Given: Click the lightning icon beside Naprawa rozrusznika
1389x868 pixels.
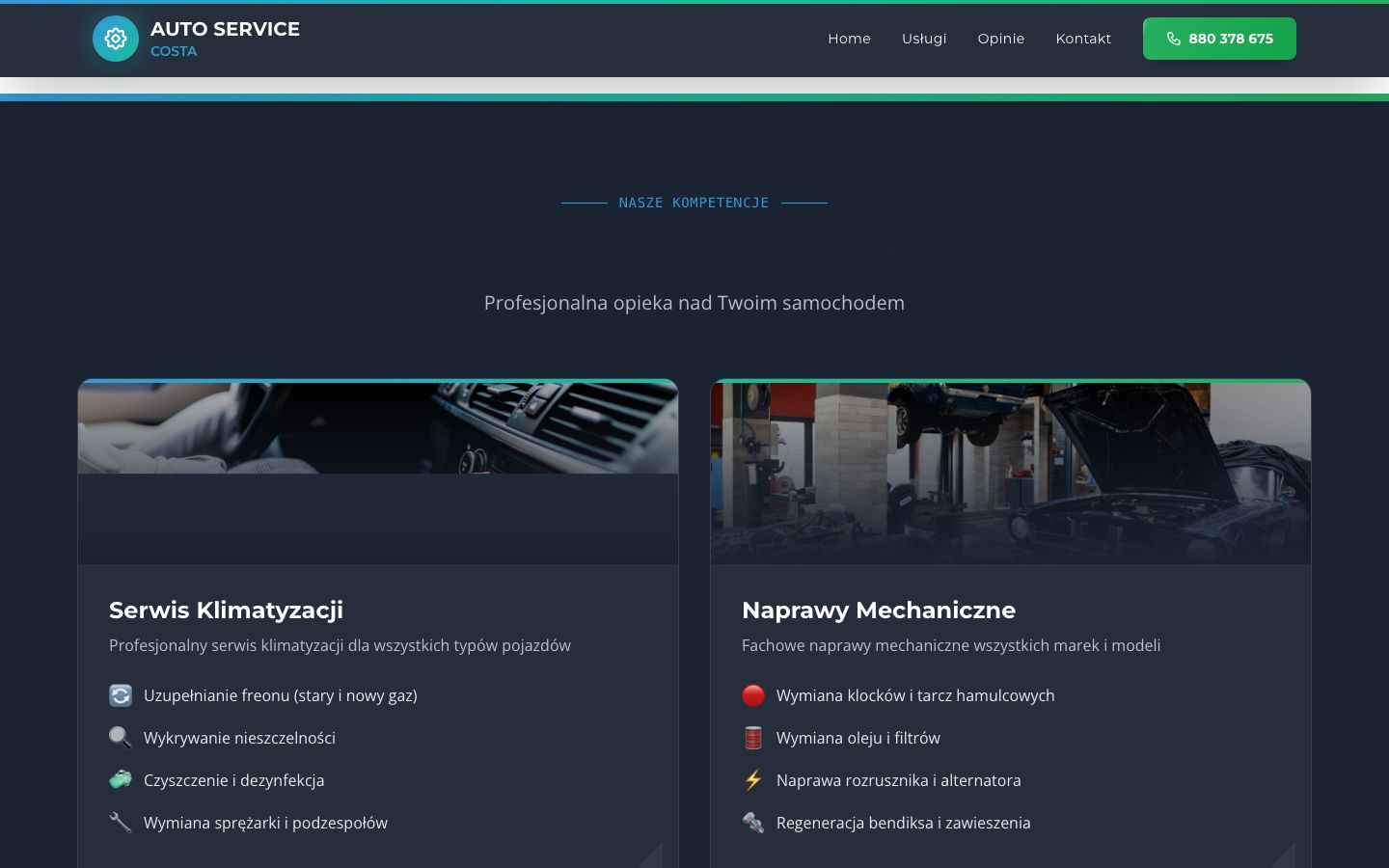Looking at the screenshot, I should click(x=753, y=780).
